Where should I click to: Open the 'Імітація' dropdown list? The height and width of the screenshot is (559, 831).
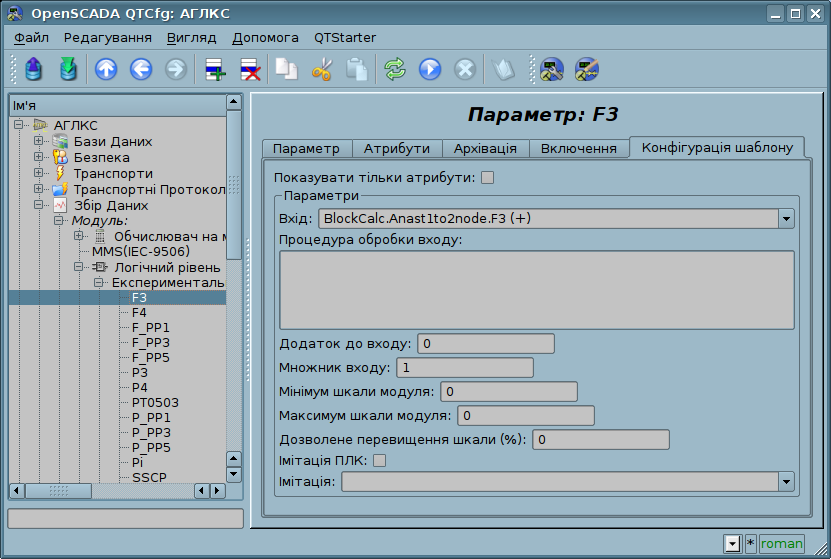(785, 482)
